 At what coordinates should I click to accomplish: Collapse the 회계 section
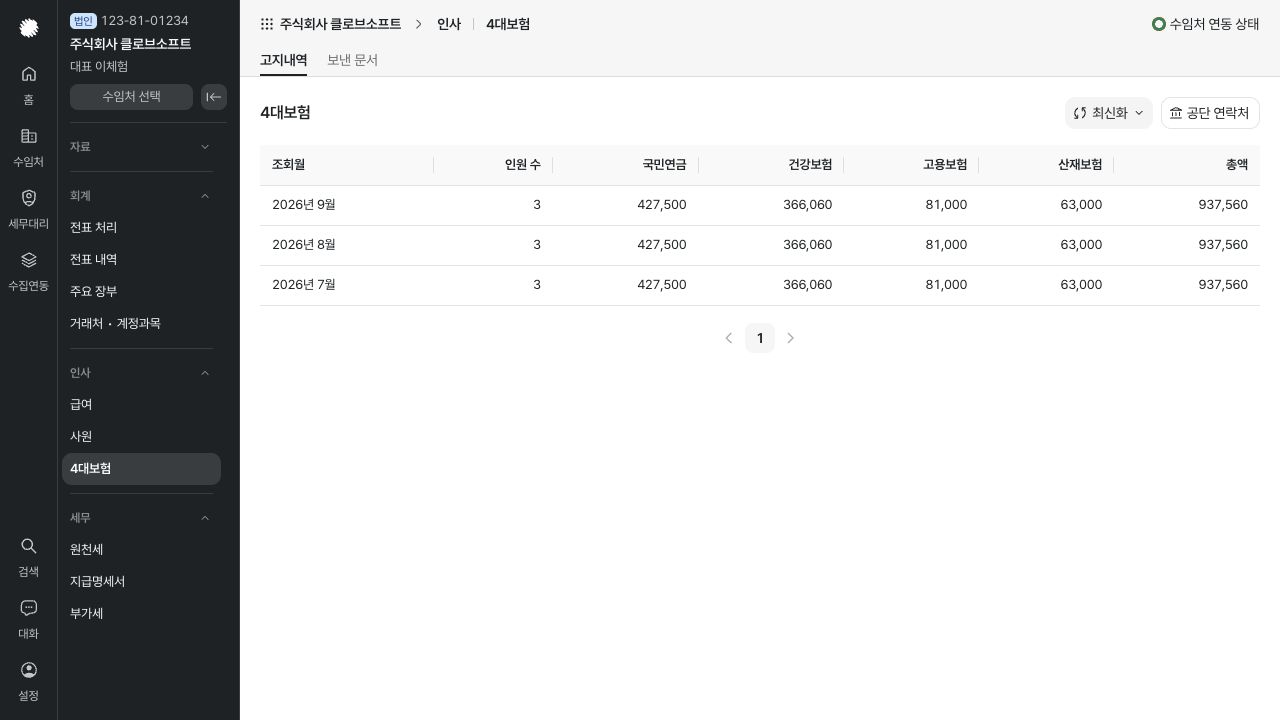tap(141, 196)
